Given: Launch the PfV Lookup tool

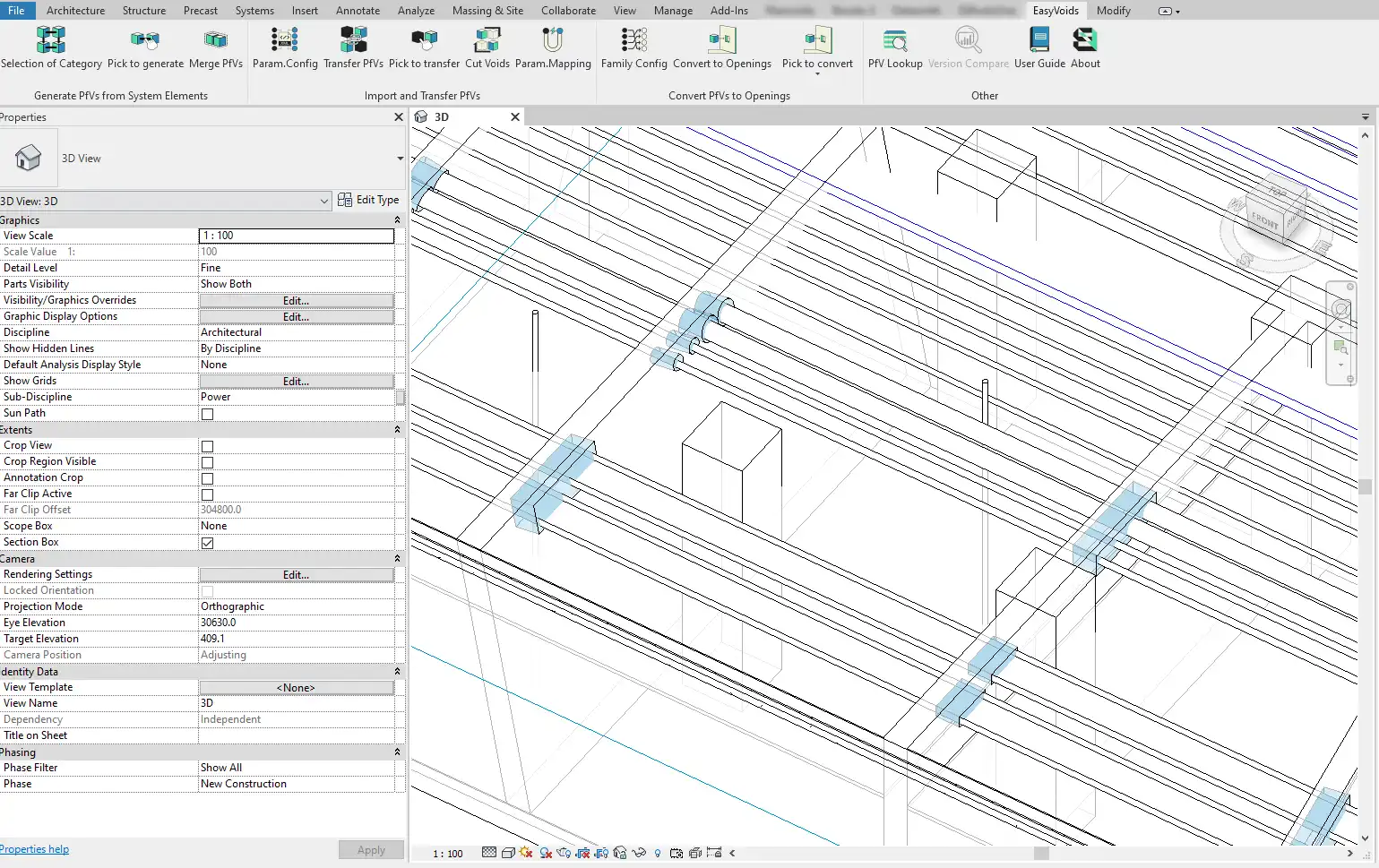Looking at the screenshot, I should pyautogui.click(x=894, y=40).
